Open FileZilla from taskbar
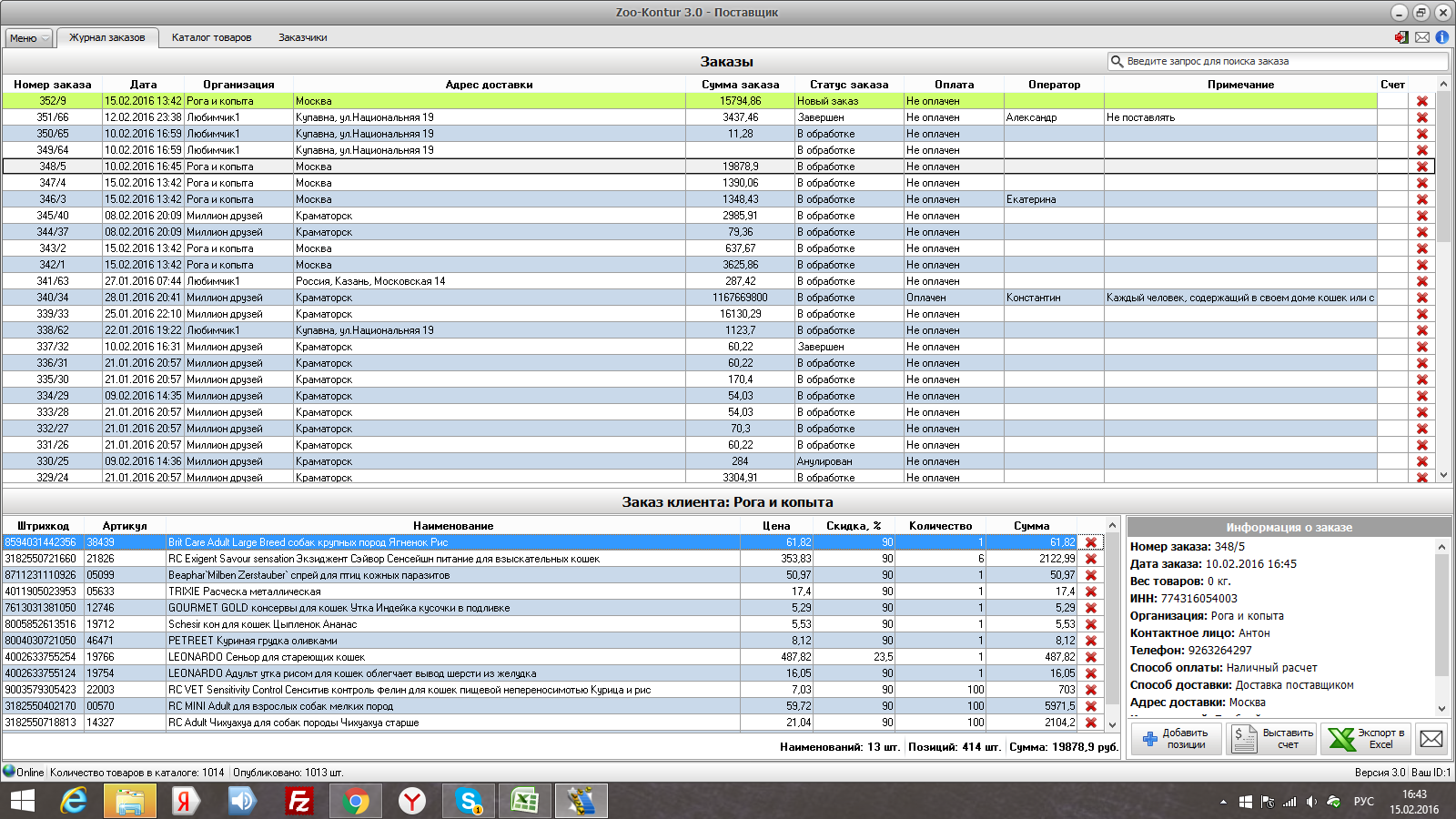 pos(298,801)
